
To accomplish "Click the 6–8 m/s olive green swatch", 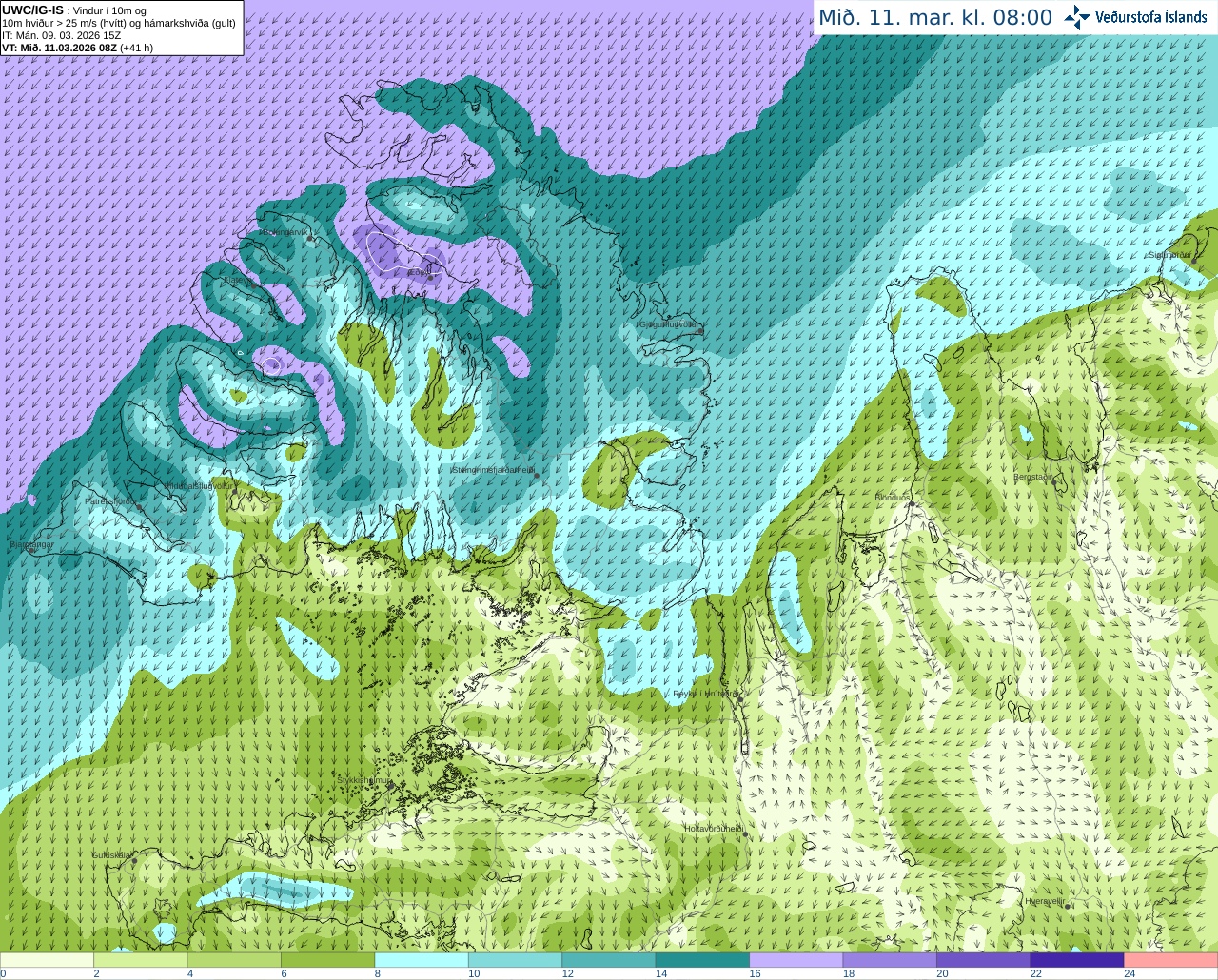I will [327, 960].
